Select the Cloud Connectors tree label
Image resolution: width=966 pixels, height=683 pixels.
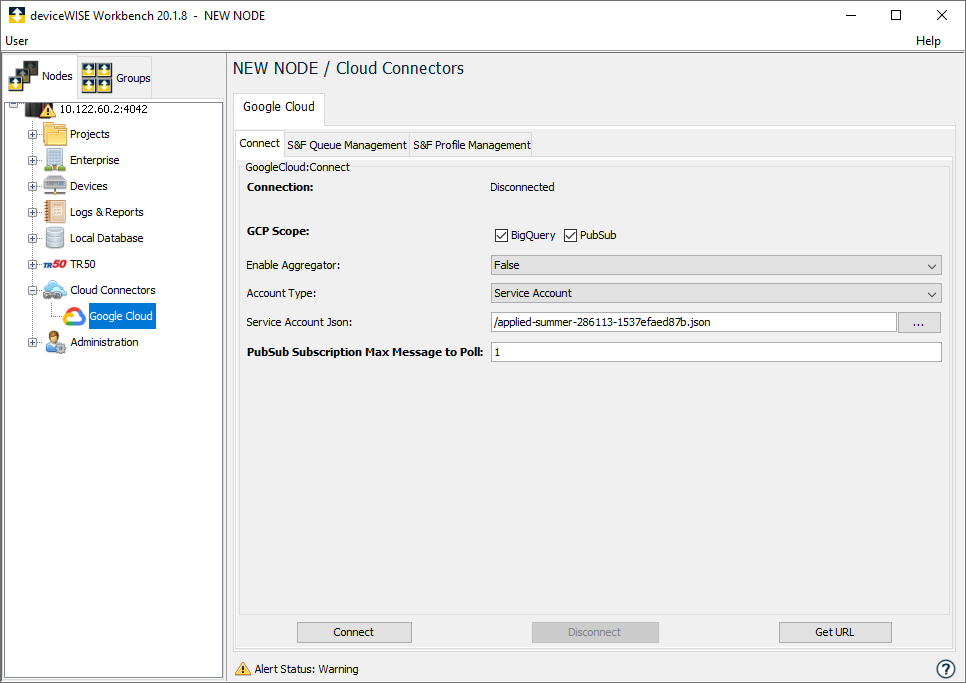pos(113,290)
